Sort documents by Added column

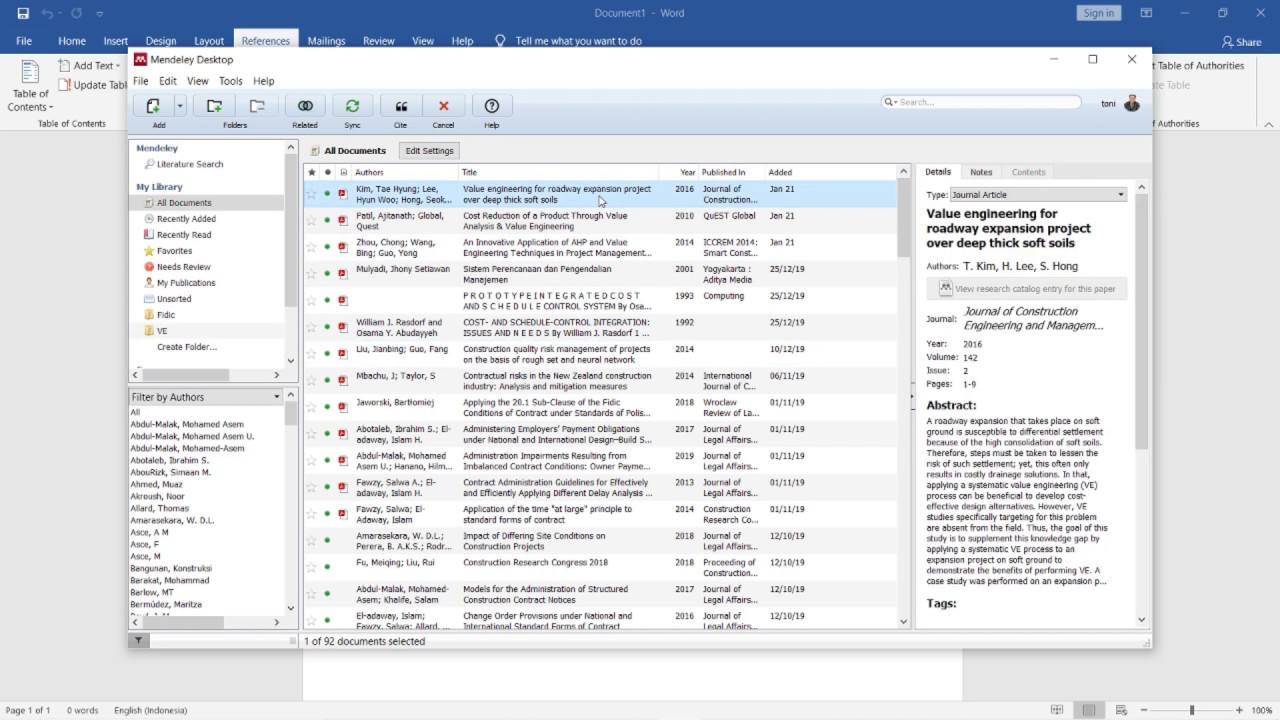click(830, 172)
